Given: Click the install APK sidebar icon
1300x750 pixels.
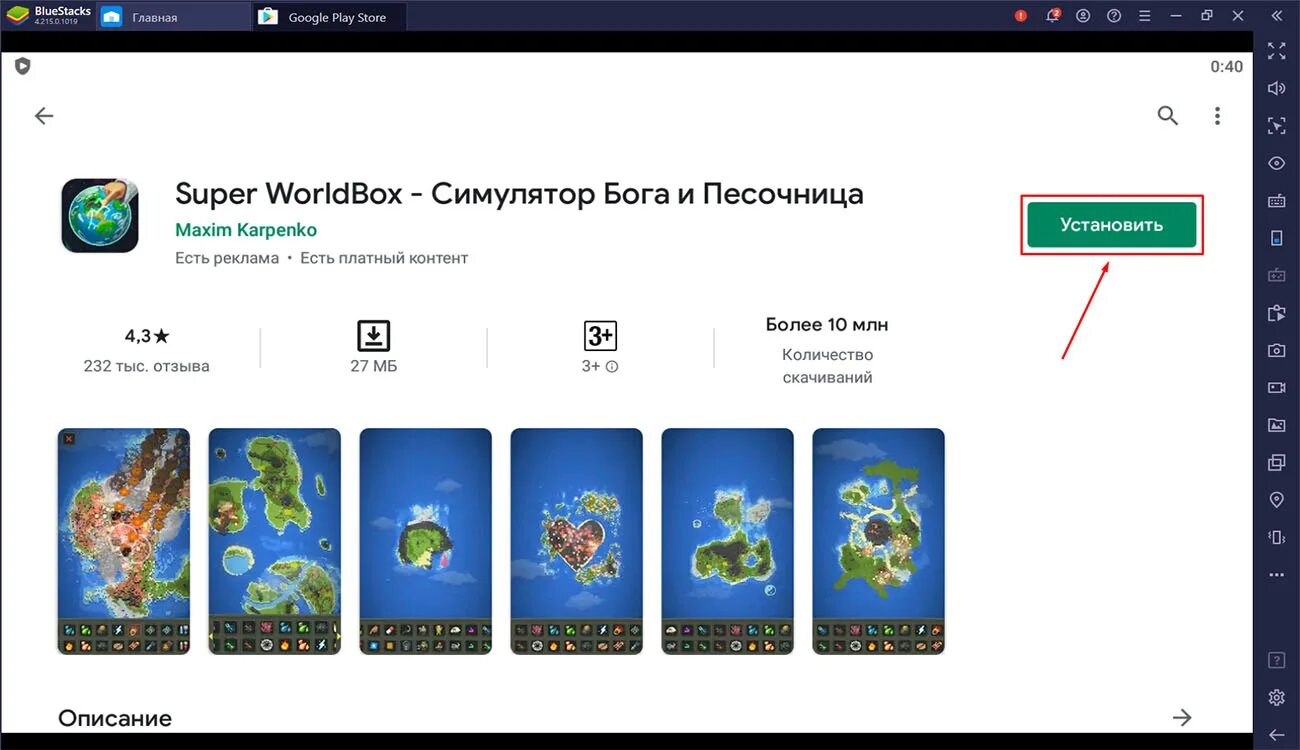Looking at the screenshot, I should (x=1276, y=313).
